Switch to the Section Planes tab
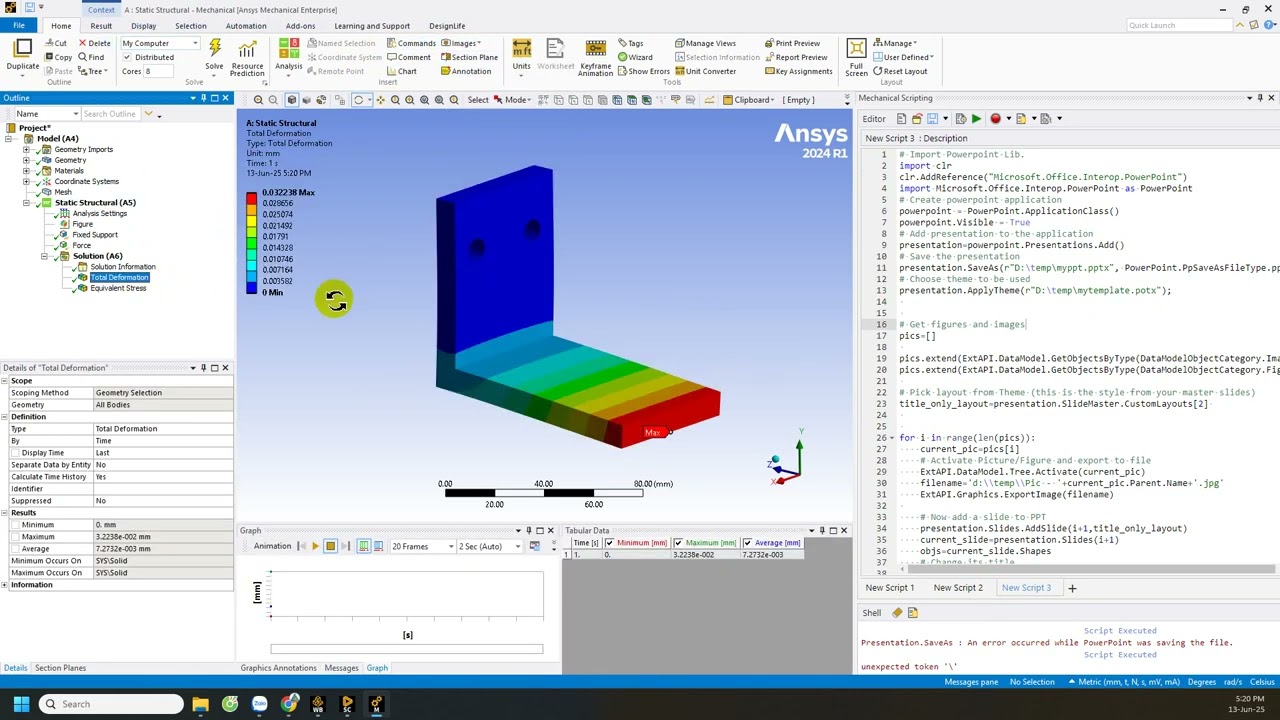Screen dimensions: 1280x720 60,668
